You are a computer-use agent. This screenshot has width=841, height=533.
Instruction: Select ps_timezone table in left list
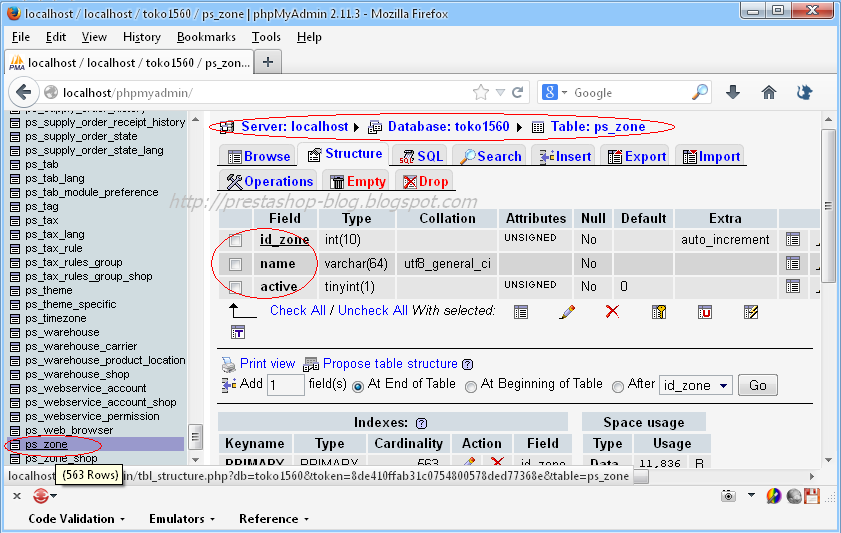(x=55, y=318)
